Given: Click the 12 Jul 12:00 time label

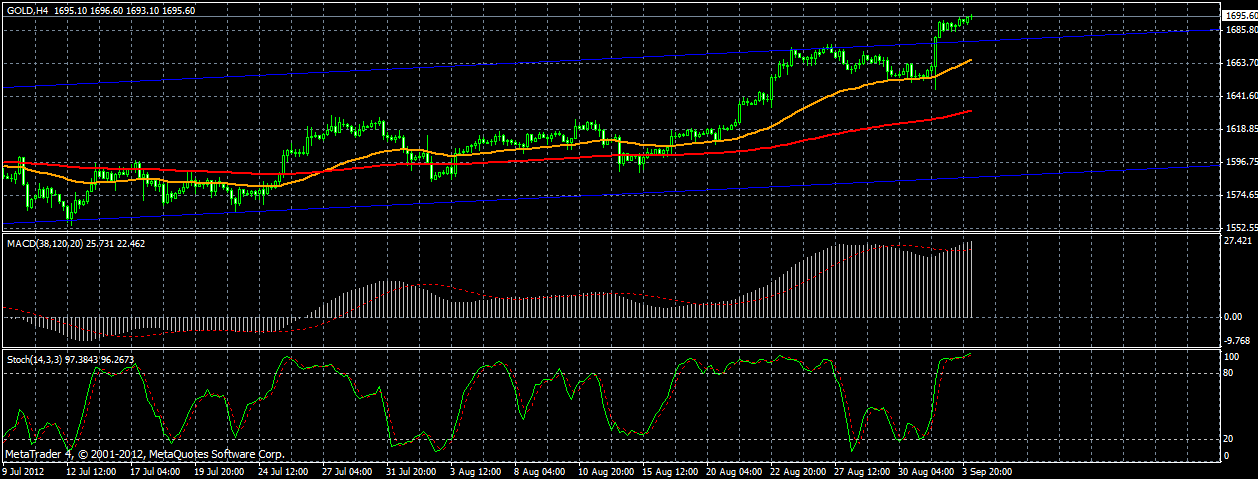Looking at the screenshot, I should pyautogui.click(x=92, y=471).
